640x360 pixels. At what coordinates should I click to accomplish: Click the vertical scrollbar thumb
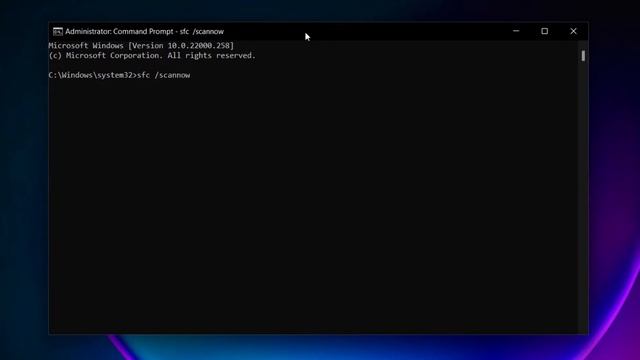[x=583, y=56]
